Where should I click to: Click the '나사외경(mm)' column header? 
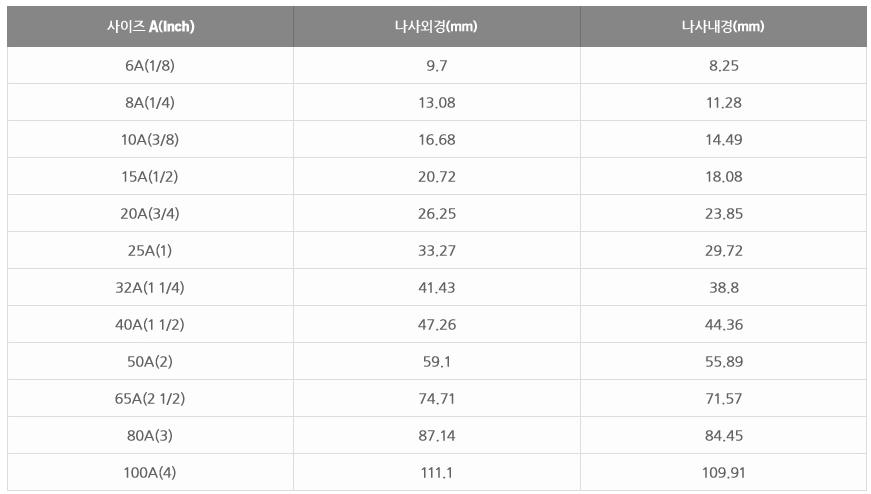436,27
